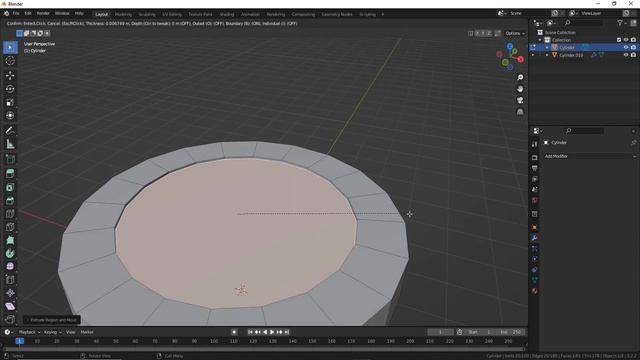Hide the Cylinder object in viewport
The height and width of the screenshot is (360, 640).
coord(626,47)
